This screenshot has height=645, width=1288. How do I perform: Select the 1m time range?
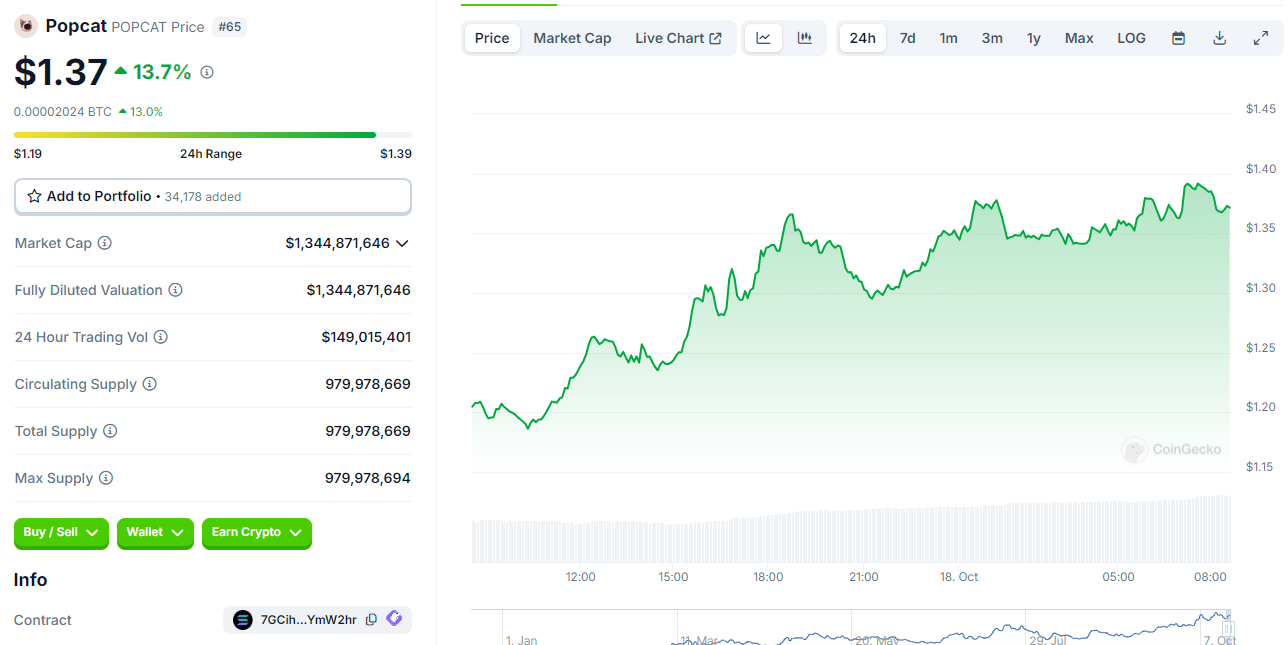click(948, 38)
